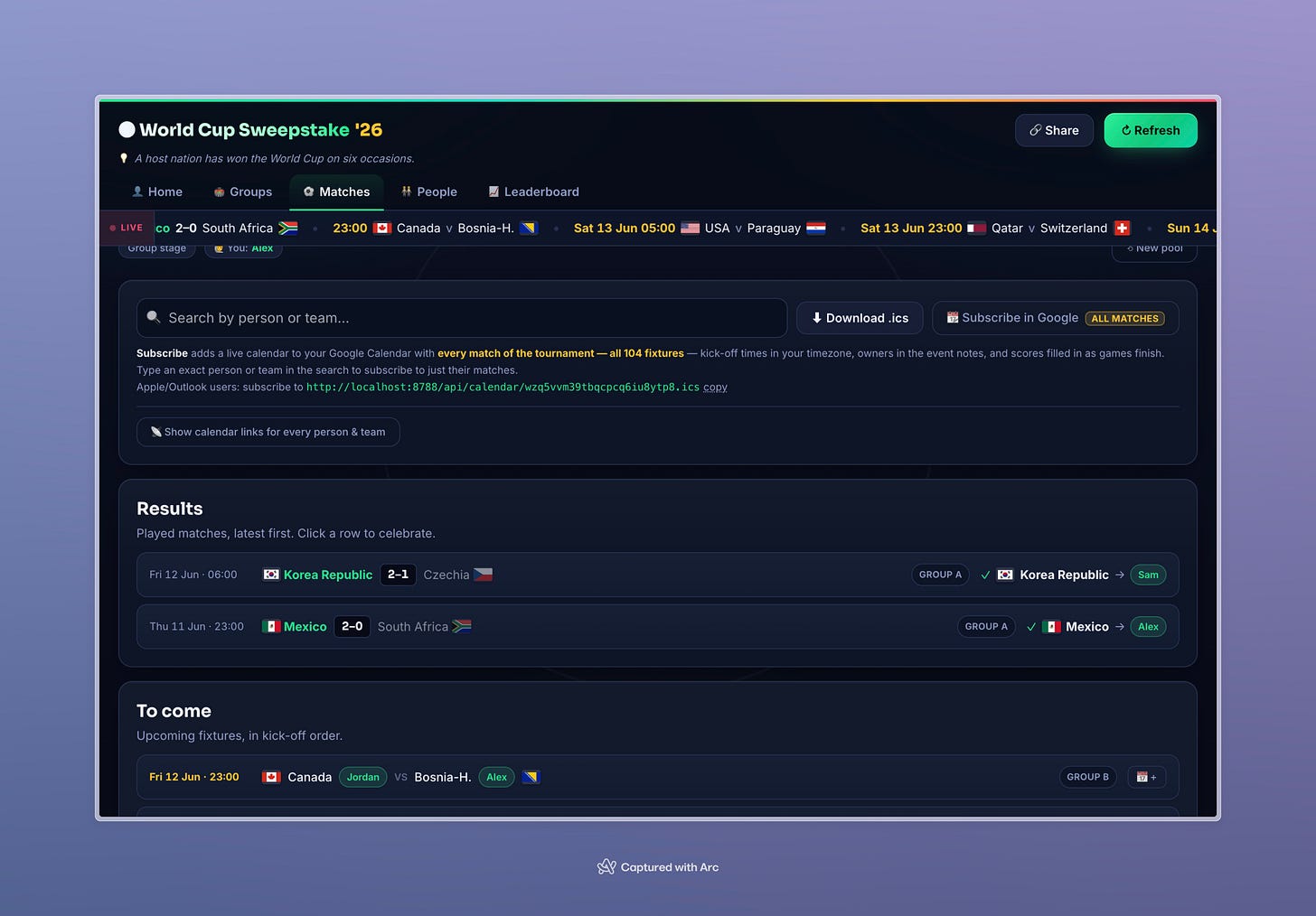Click the Bosnia-H. flag in To come list

point(531,777)
